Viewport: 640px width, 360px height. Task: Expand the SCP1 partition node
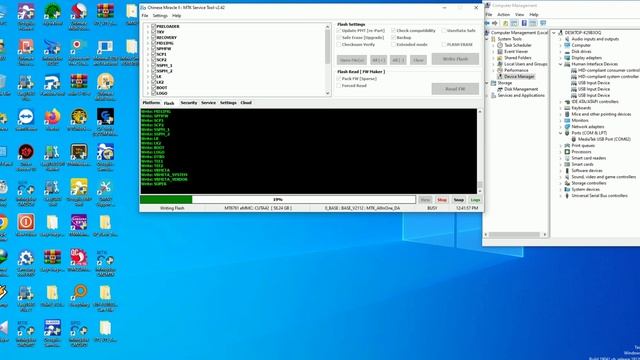tap(148, 54)
